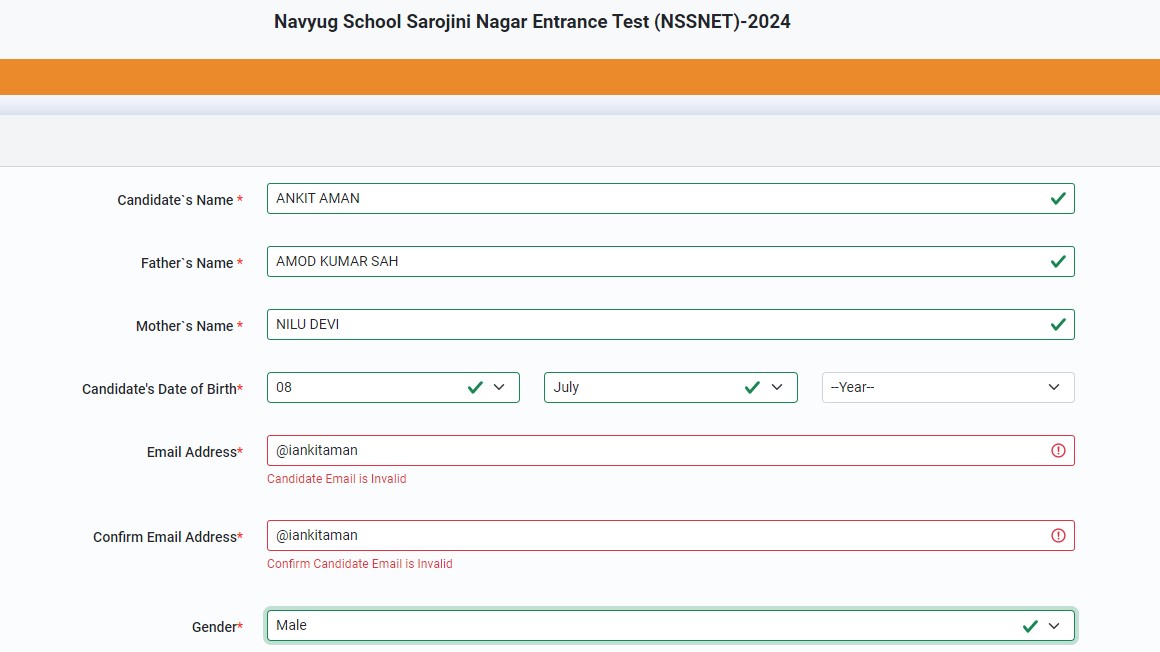Click the error exclamation icon on Email Address
Viewport: 1160px width, 652px height.
(x=1058, y=450)
